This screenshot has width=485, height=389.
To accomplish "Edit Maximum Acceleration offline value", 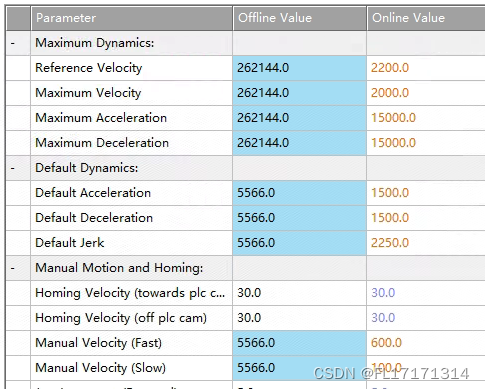I will click(300, 118).
